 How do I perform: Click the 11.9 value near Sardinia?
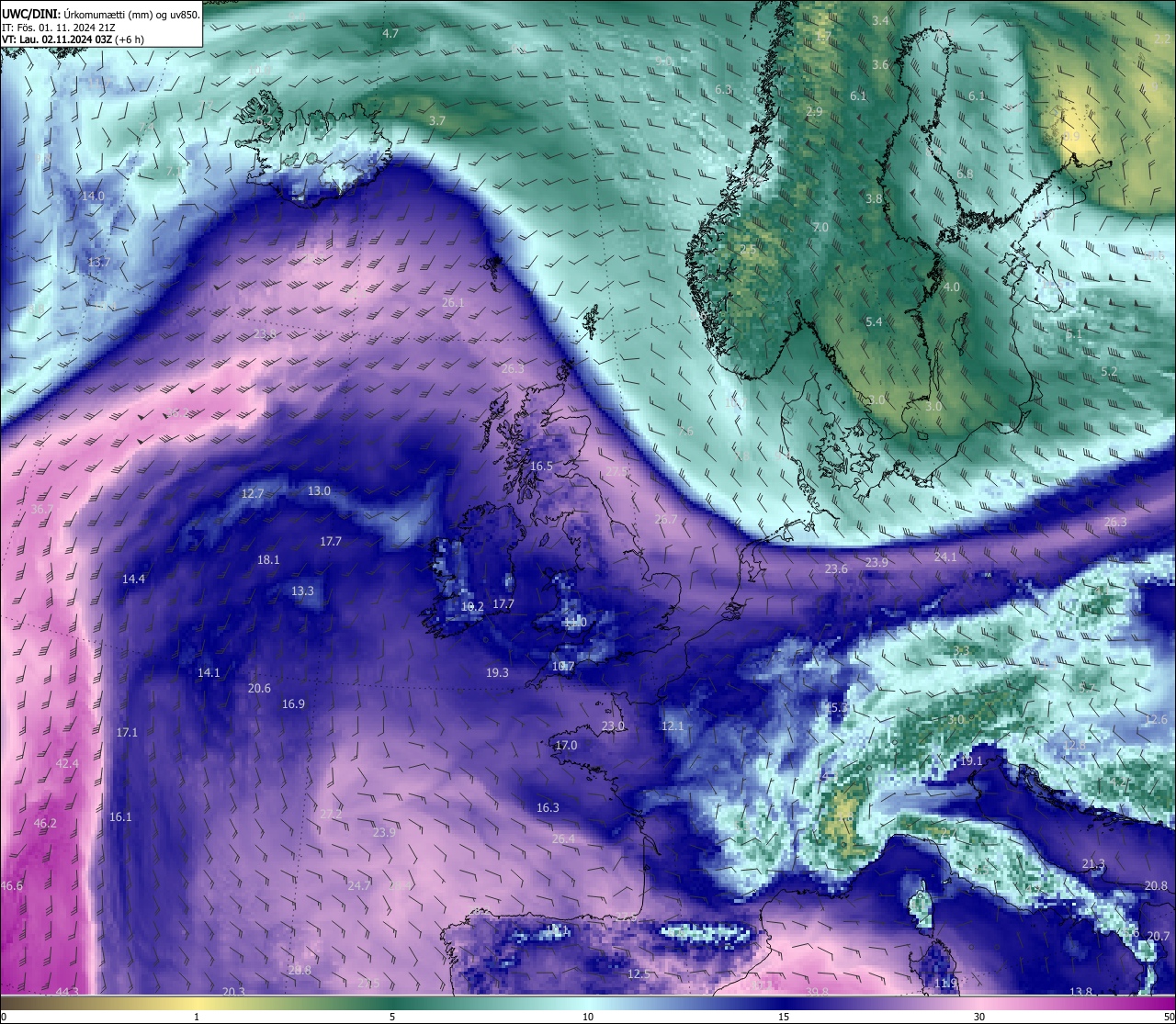pyautogui.click(x=945, y=984)
